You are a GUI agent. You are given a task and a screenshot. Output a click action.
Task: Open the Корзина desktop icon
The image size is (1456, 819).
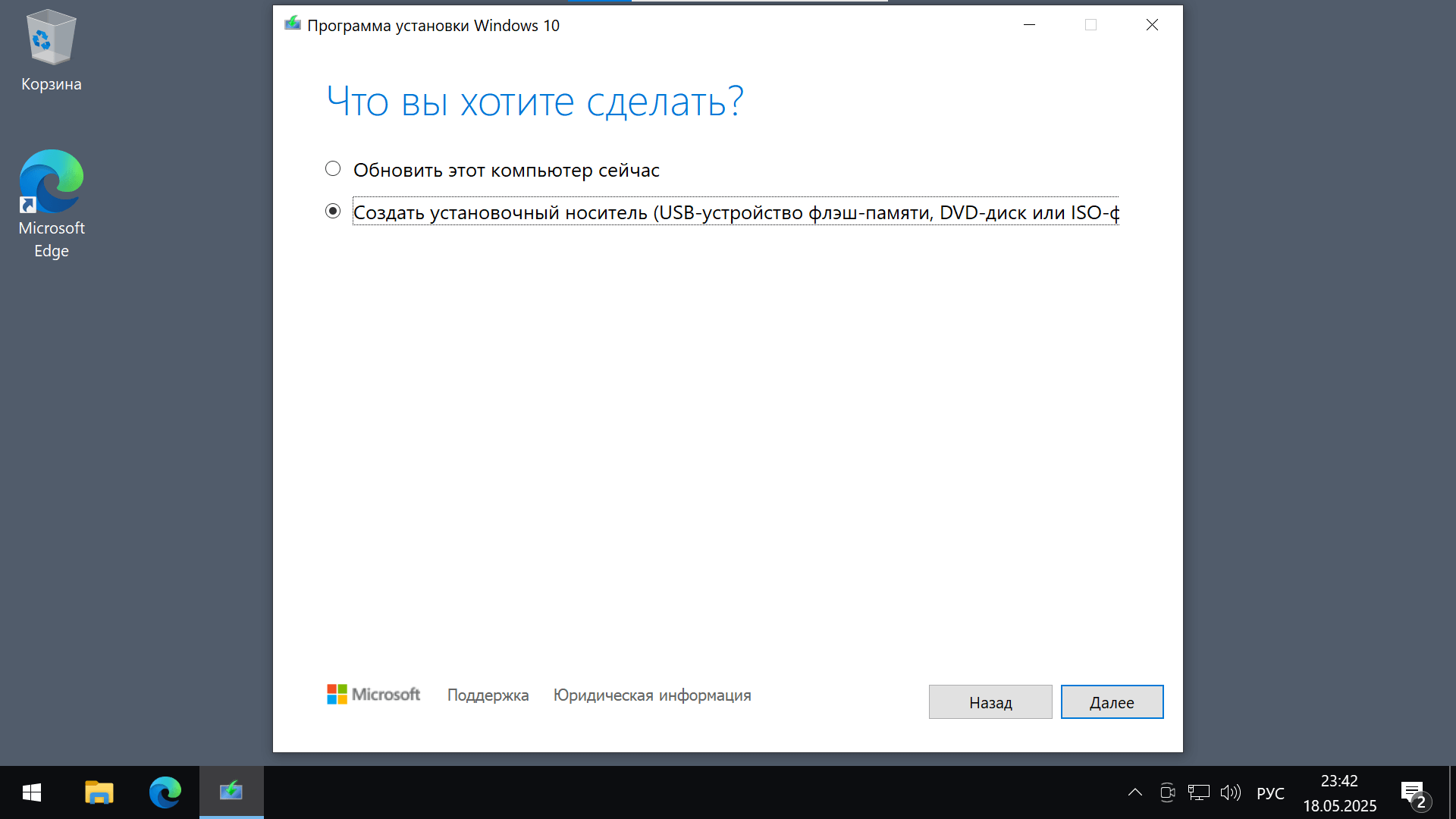(51, 52)
